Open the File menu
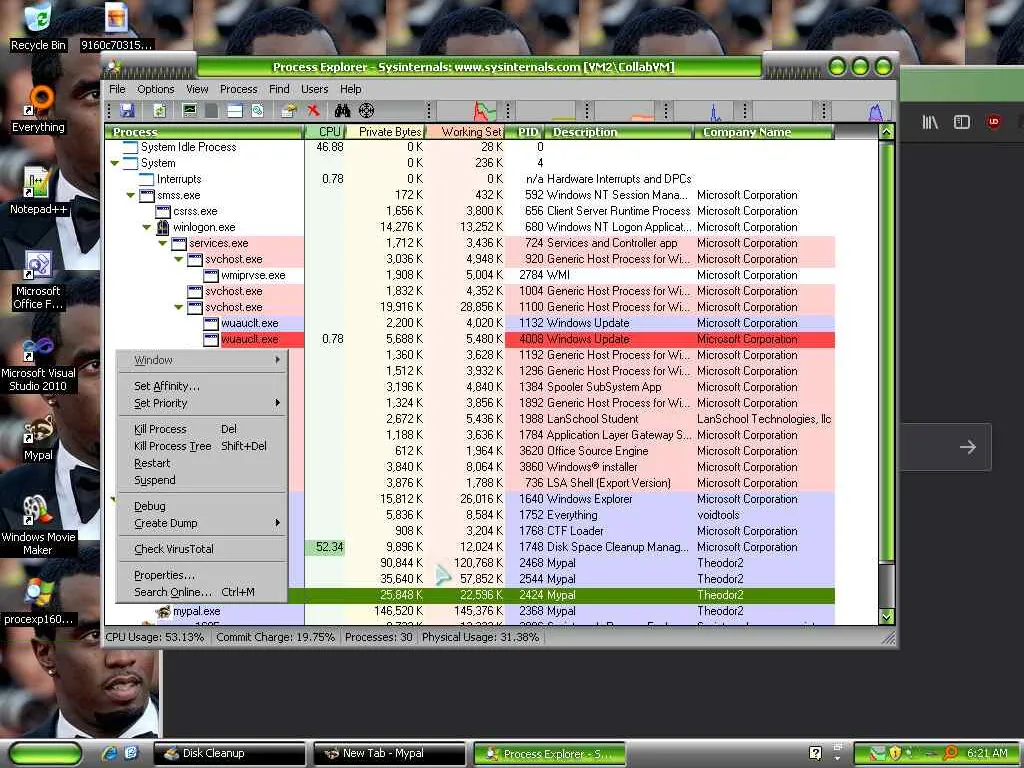Viewport: 1024px width, 768px height. [x=118, y=89]
